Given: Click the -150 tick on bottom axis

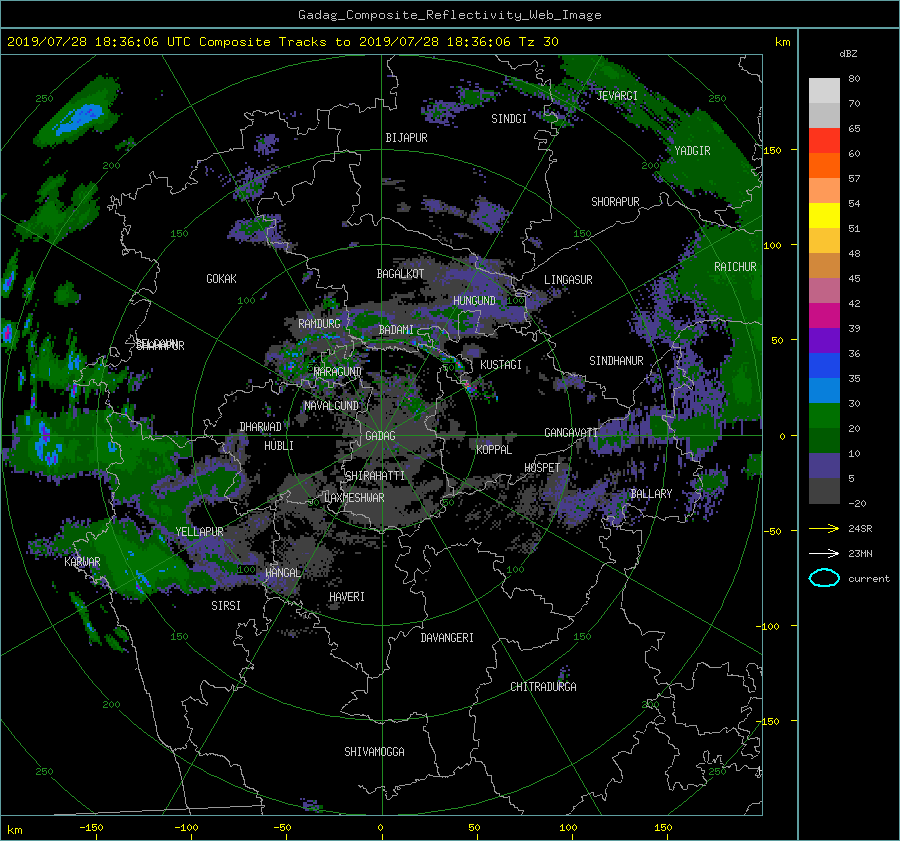Looking at the screenshot, I should (91, 828).
